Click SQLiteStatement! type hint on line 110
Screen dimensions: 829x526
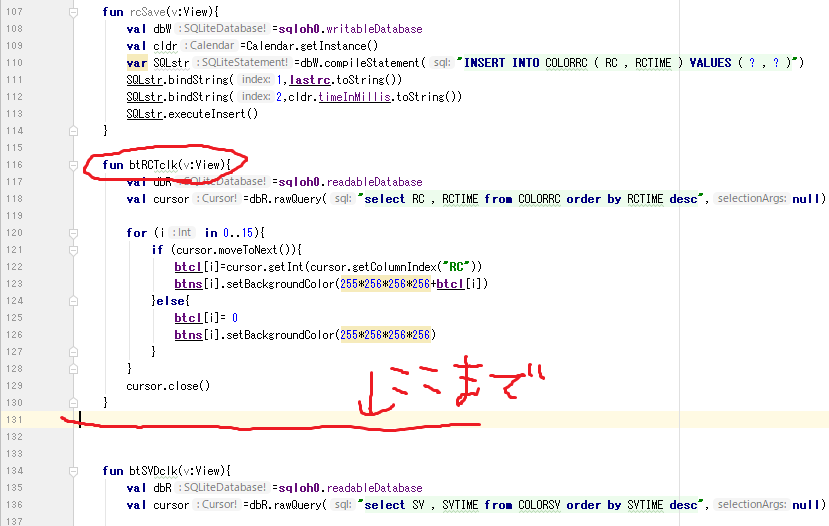242,63
